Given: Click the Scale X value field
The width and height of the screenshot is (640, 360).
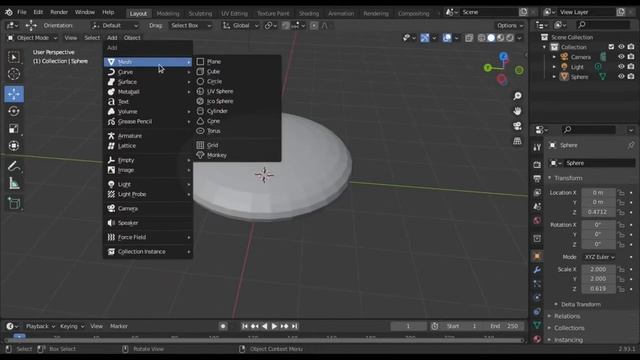Looking at the screenshot, I should [598, 269].
